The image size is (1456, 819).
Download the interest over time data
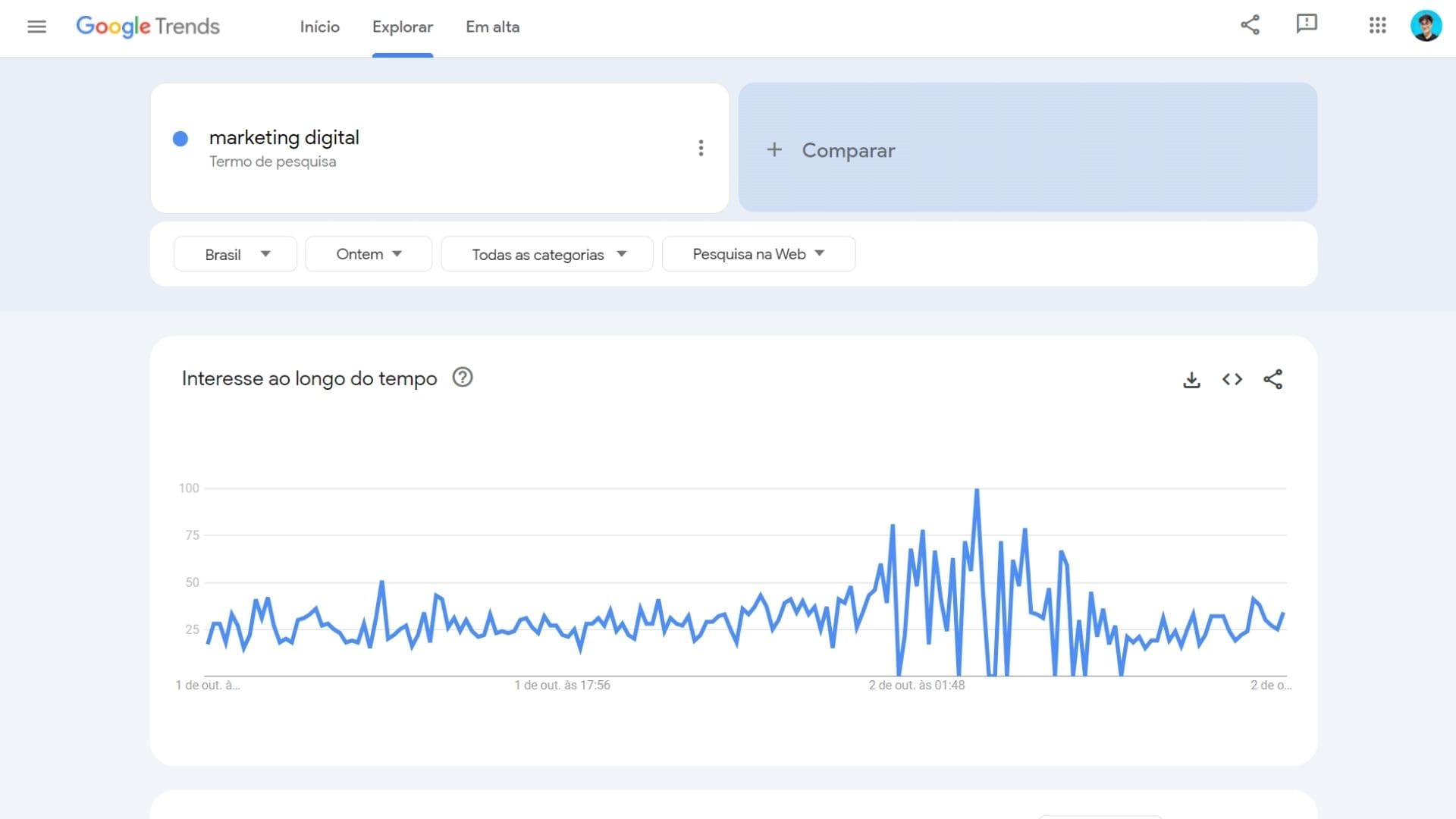click(1192, 379)
